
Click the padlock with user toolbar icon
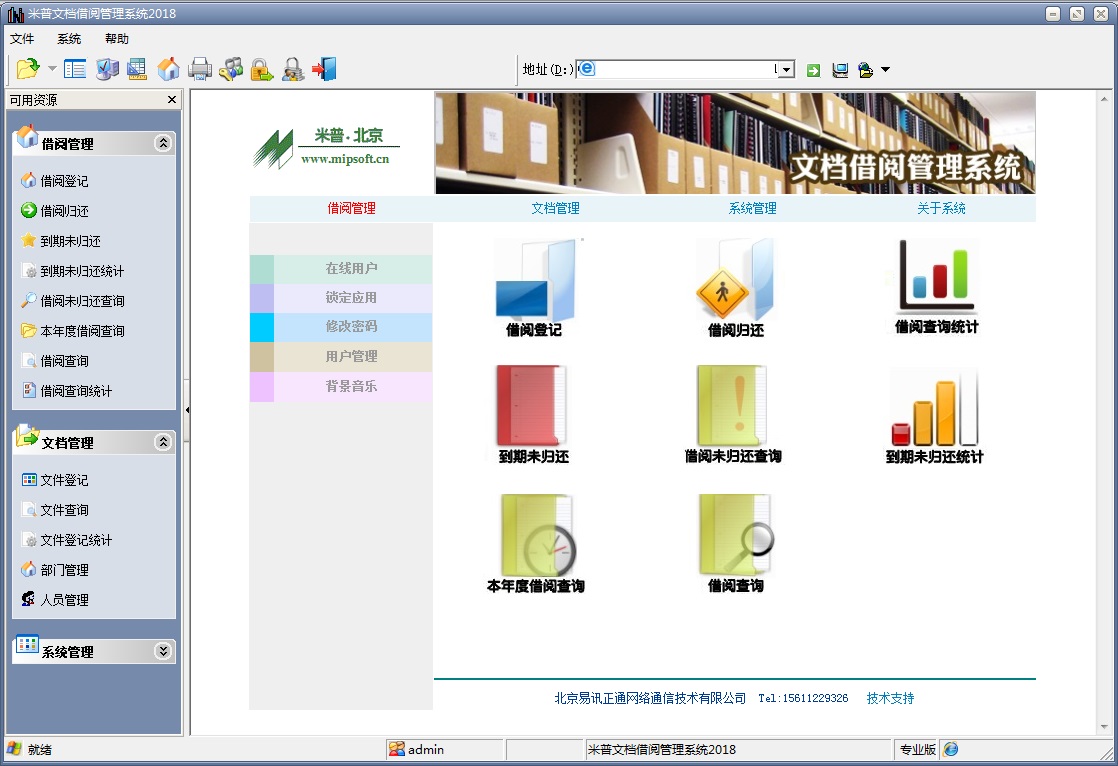point(293,69)
